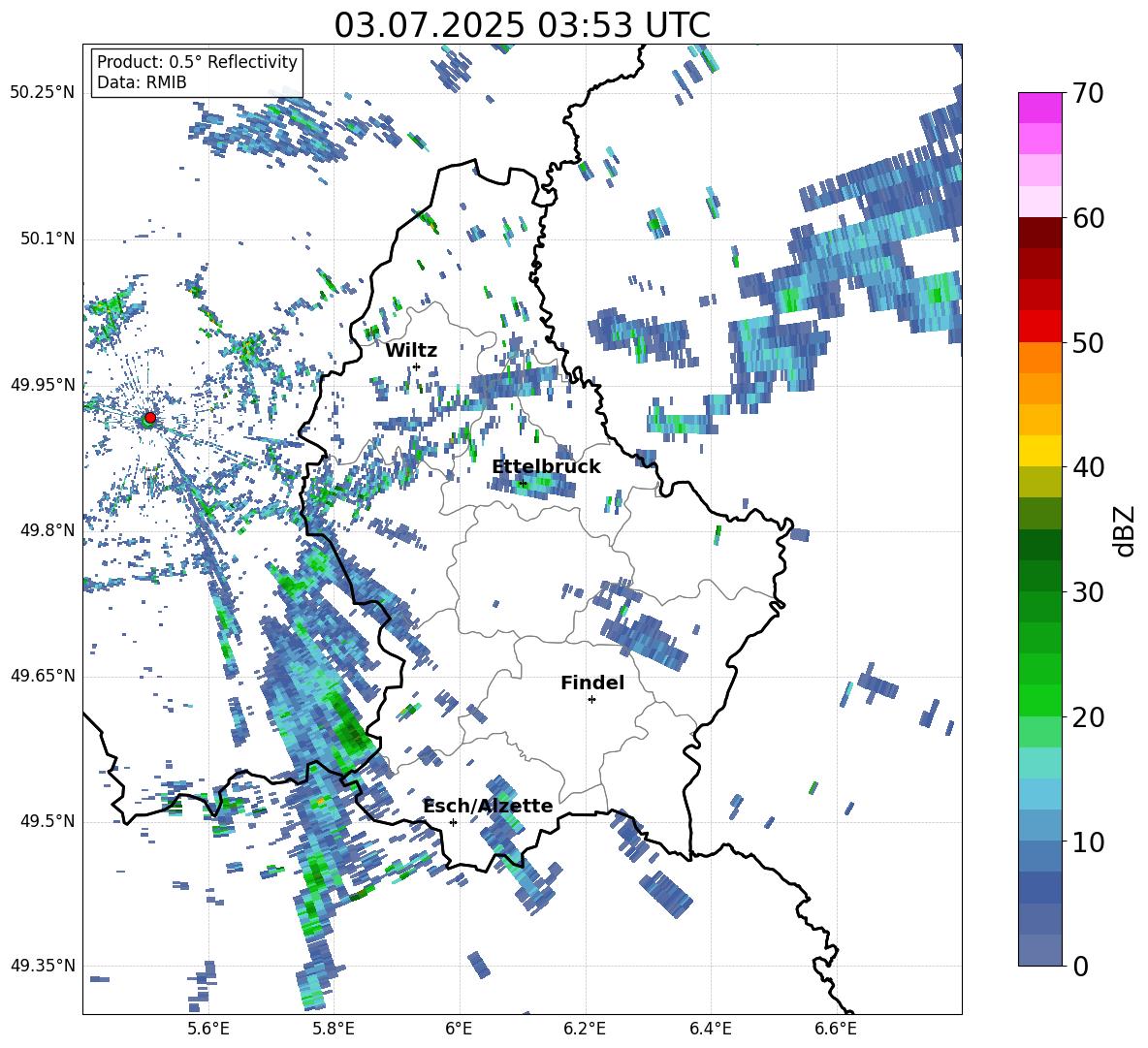Click the 0 value on colorbar
This screenshot has width=1148, height=1048.
tap(1080, 966)
